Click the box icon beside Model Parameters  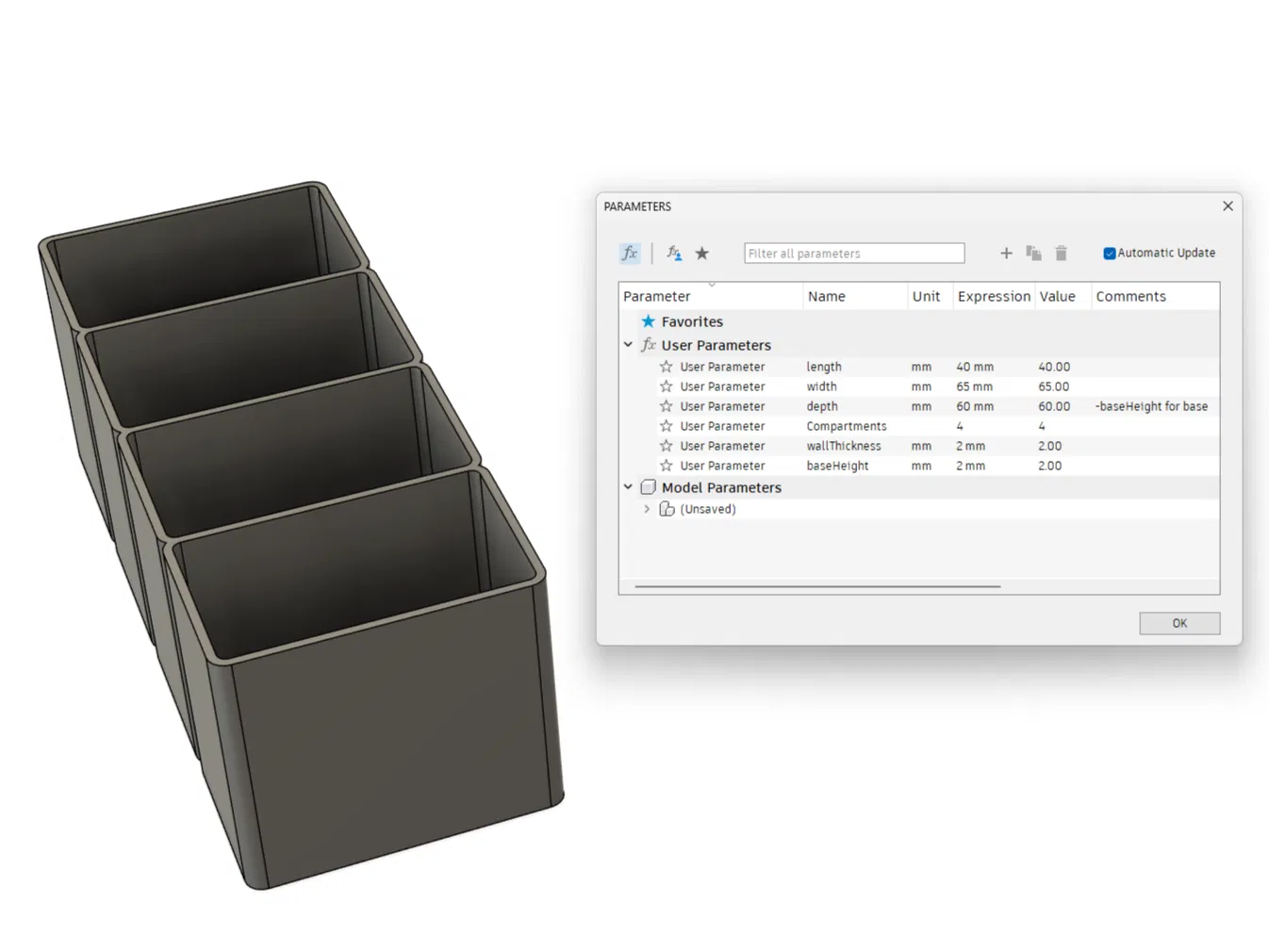click(649, 487)
